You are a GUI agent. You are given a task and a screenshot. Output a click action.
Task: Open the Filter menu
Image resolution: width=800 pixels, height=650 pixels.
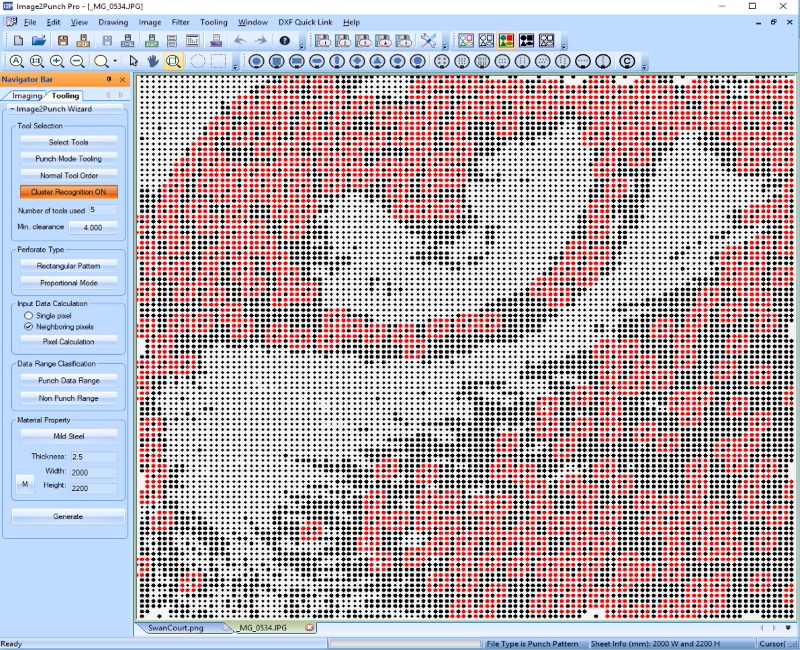tap(181, 22)
